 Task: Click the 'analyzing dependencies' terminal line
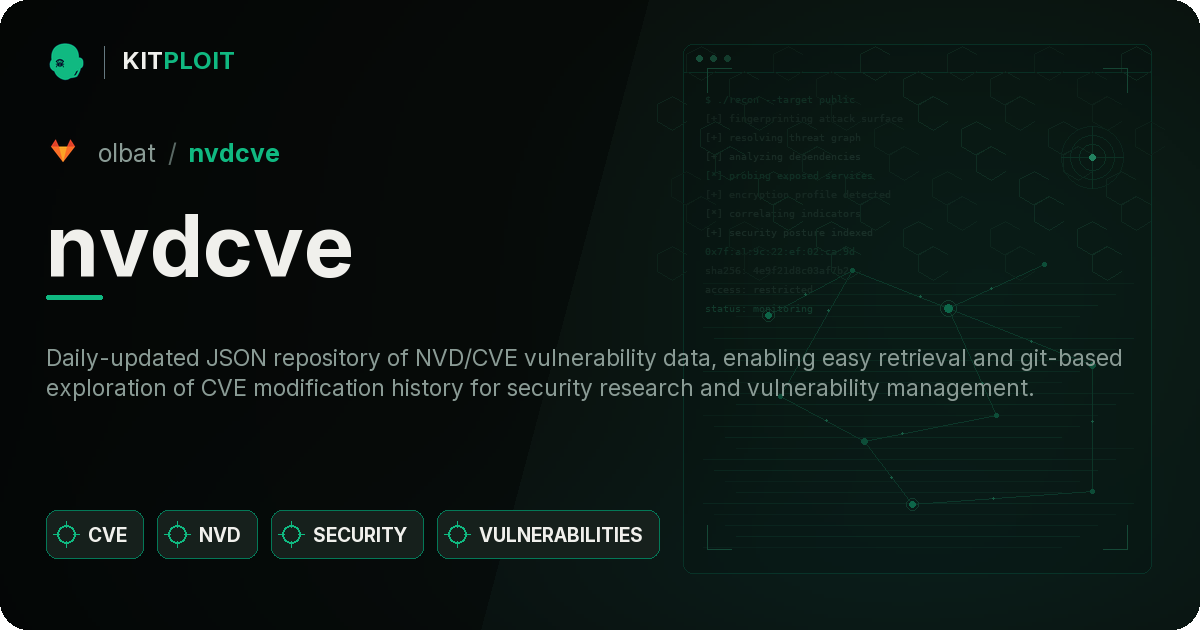pyautogui.click(x=782, y=157)
